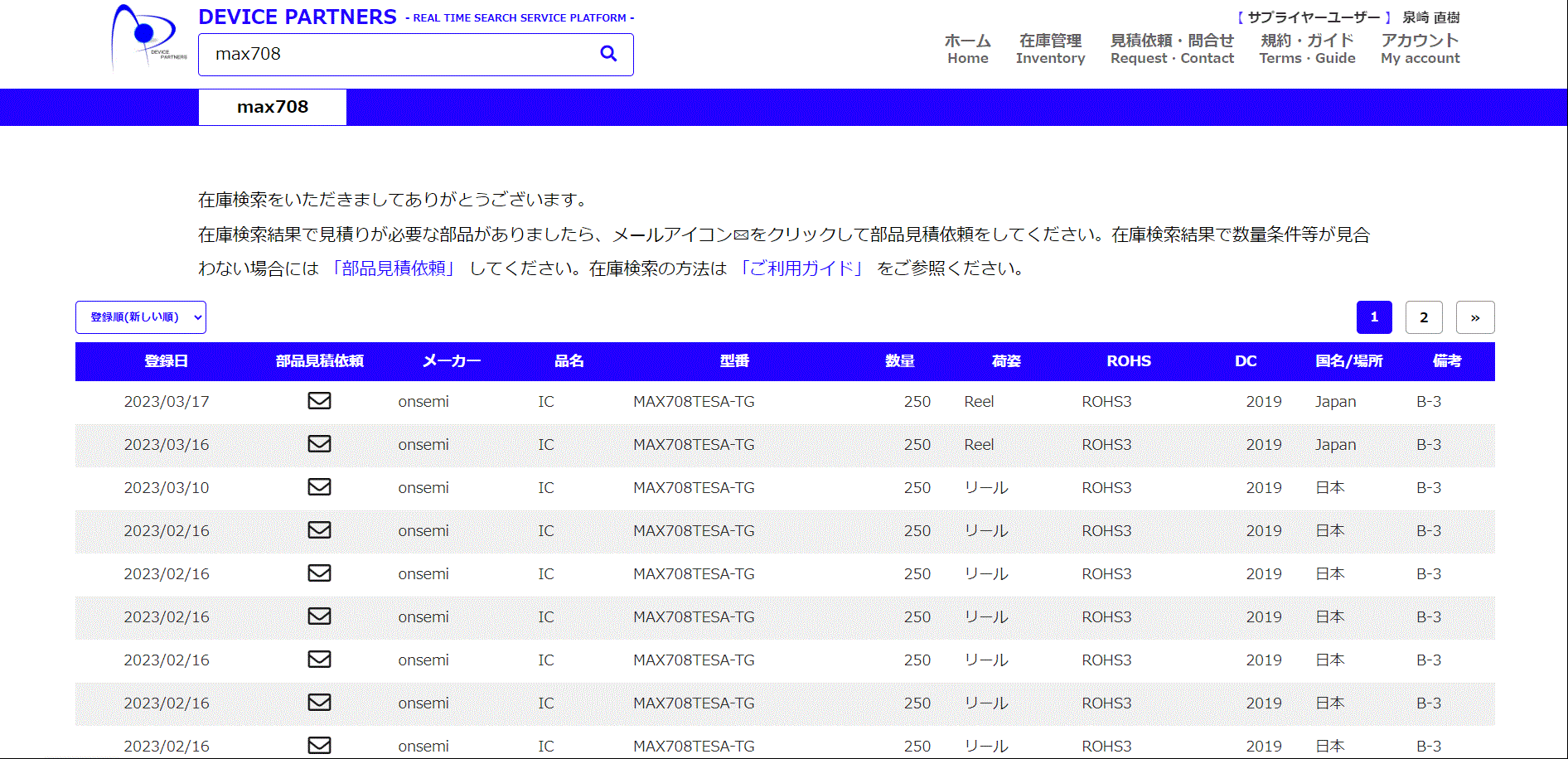This screenshot has height=759, width=1568.
Task: Click the Device Partners logo
Action: pyautogui.click(x=149, y=38)
